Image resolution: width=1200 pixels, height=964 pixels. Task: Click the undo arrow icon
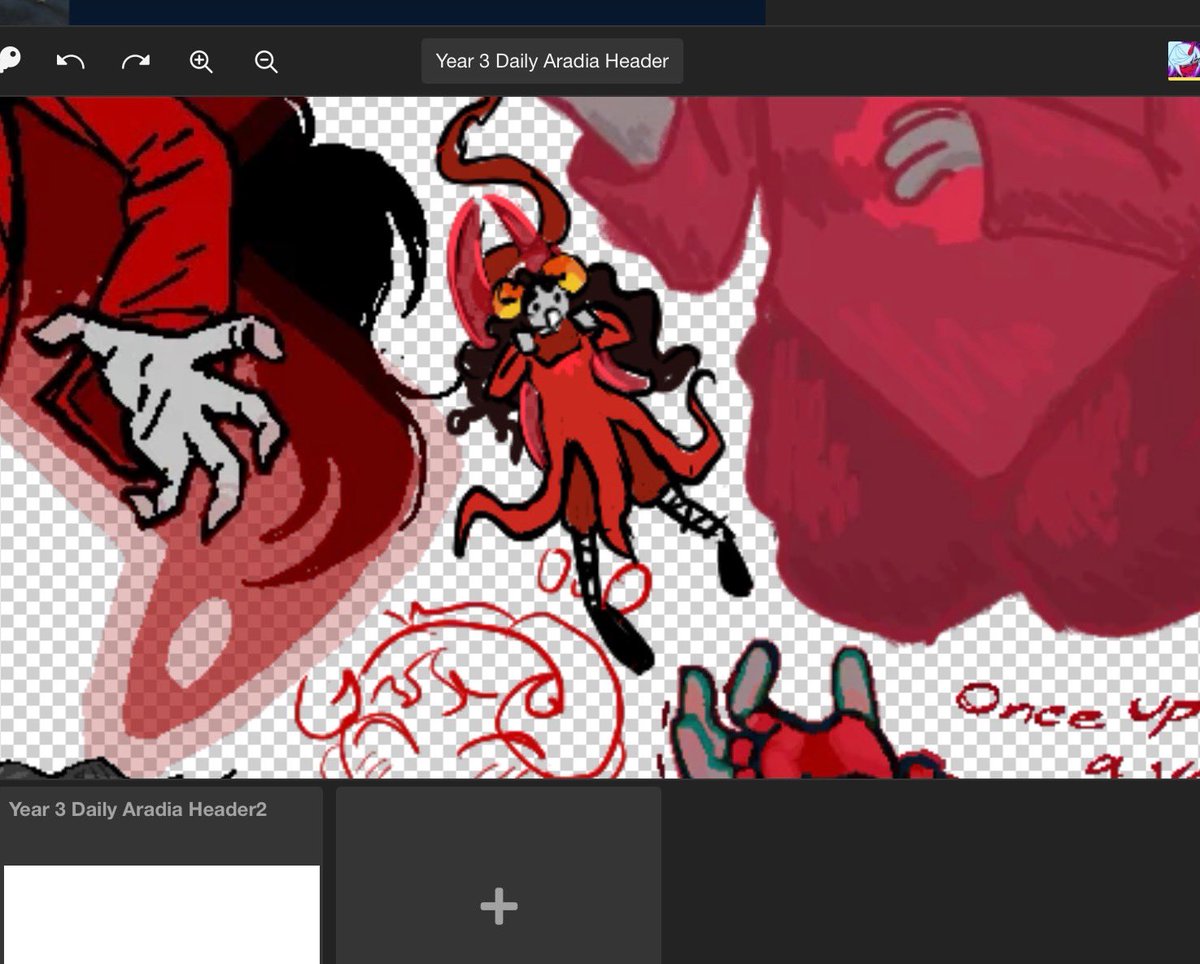click(x=70, y=61)
